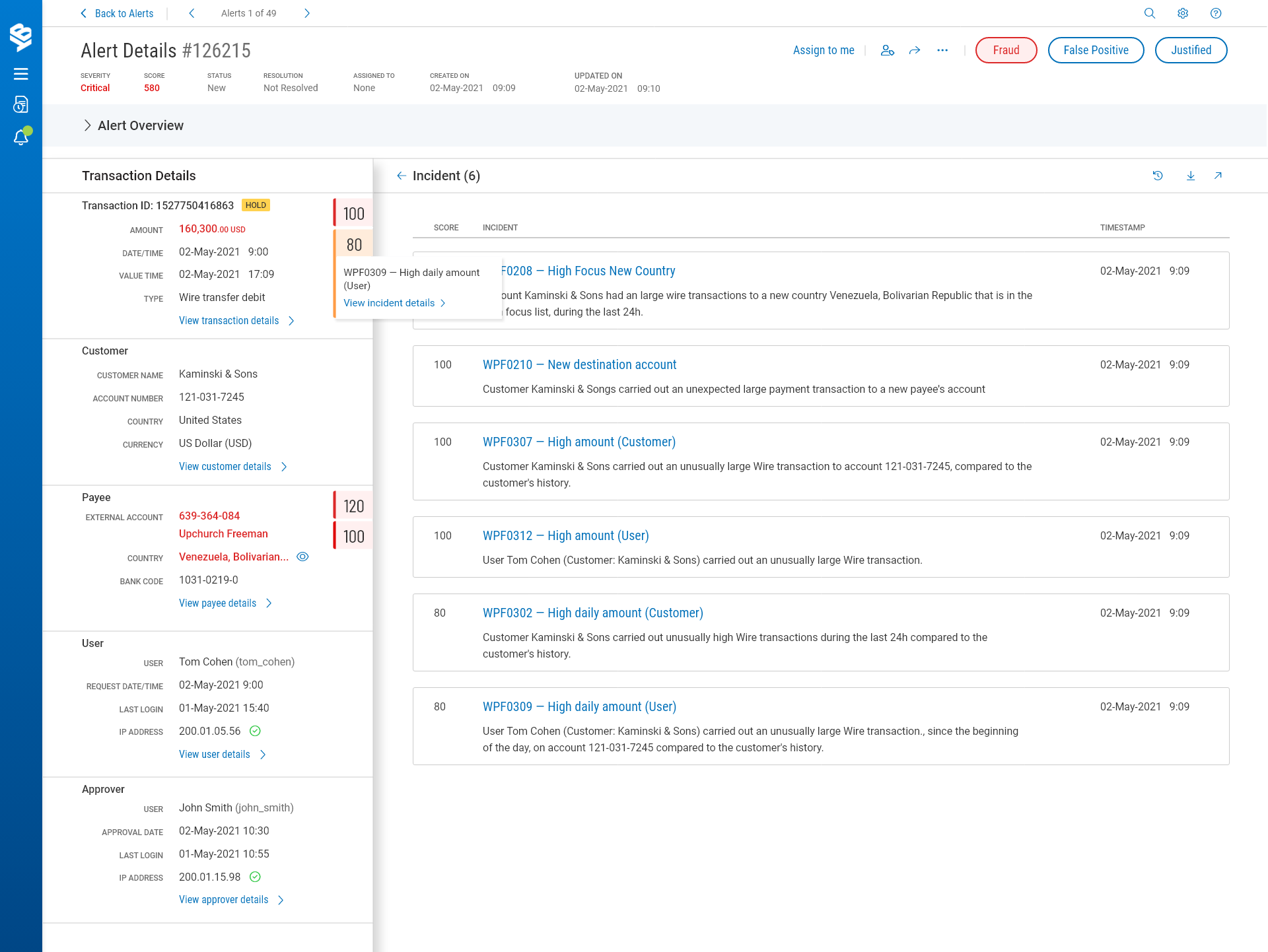This screenshot has width=1268, height=952.
Task: Click the payee score 120 badge
Action: coord(353,506)
